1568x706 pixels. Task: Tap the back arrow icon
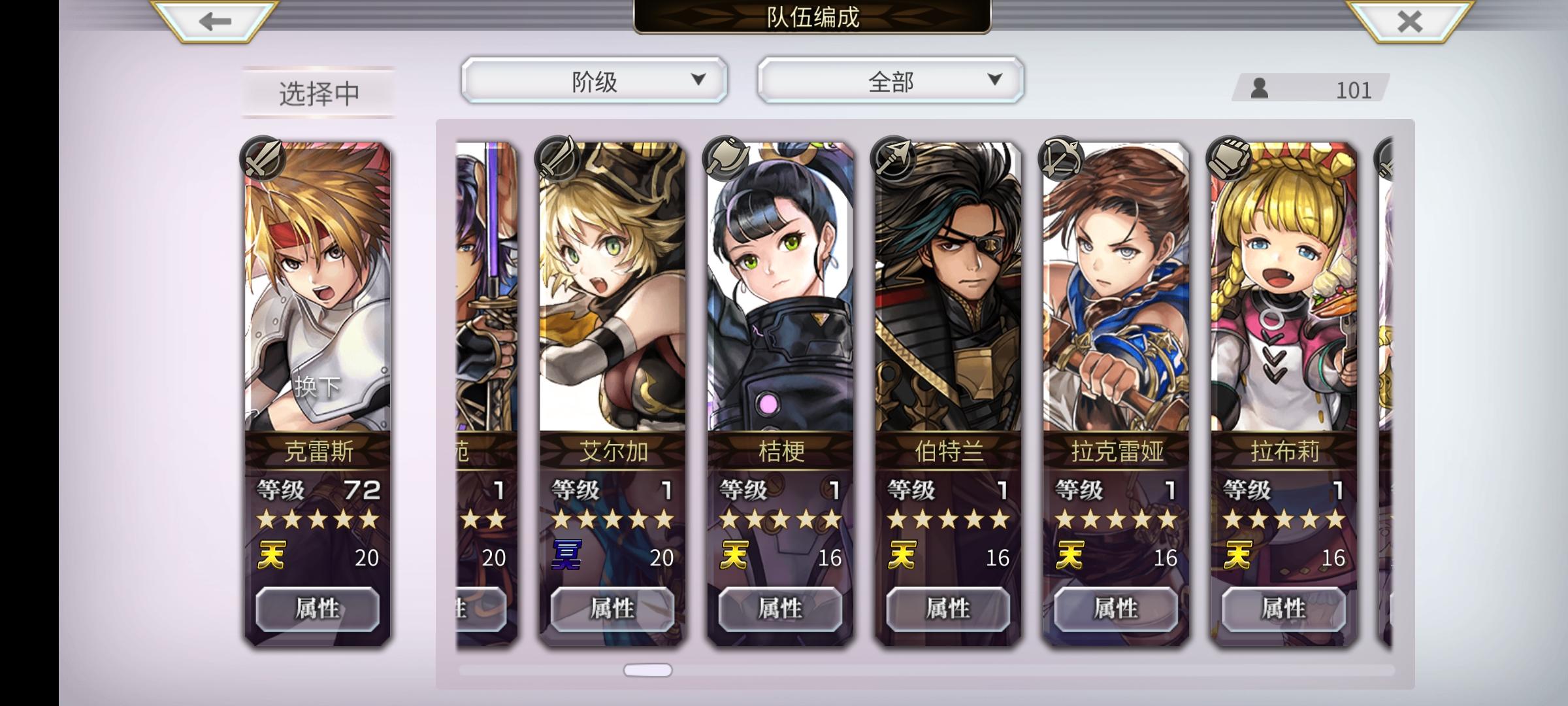pos(215,22)
